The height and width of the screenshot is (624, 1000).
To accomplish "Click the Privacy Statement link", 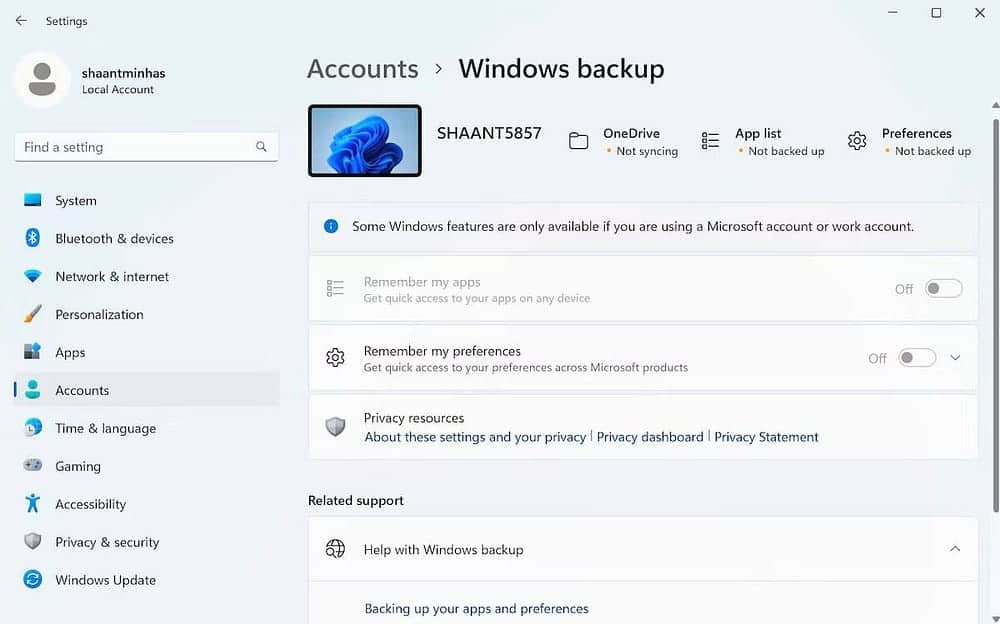I will (x=766, y=437).
